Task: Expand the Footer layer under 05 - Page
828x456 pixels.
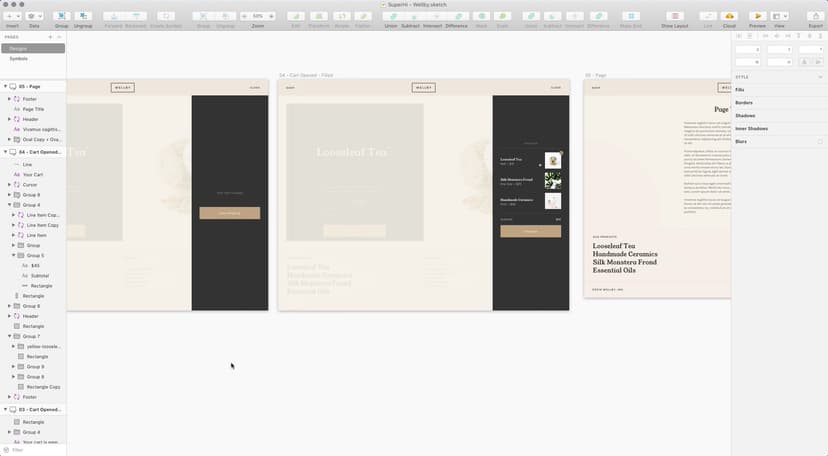Action: click(x=10, y=99)
